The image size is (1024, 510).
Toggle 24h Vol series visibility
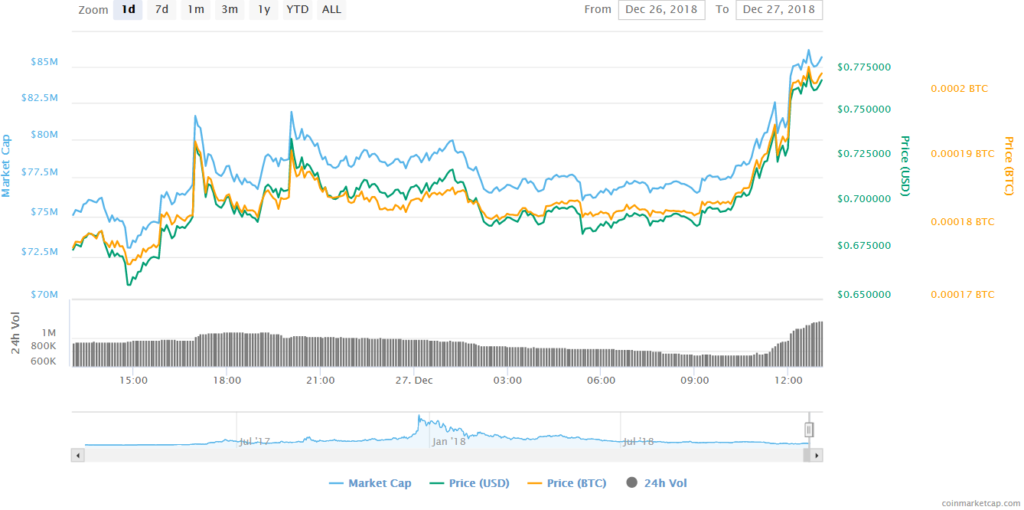click(656, 483)
